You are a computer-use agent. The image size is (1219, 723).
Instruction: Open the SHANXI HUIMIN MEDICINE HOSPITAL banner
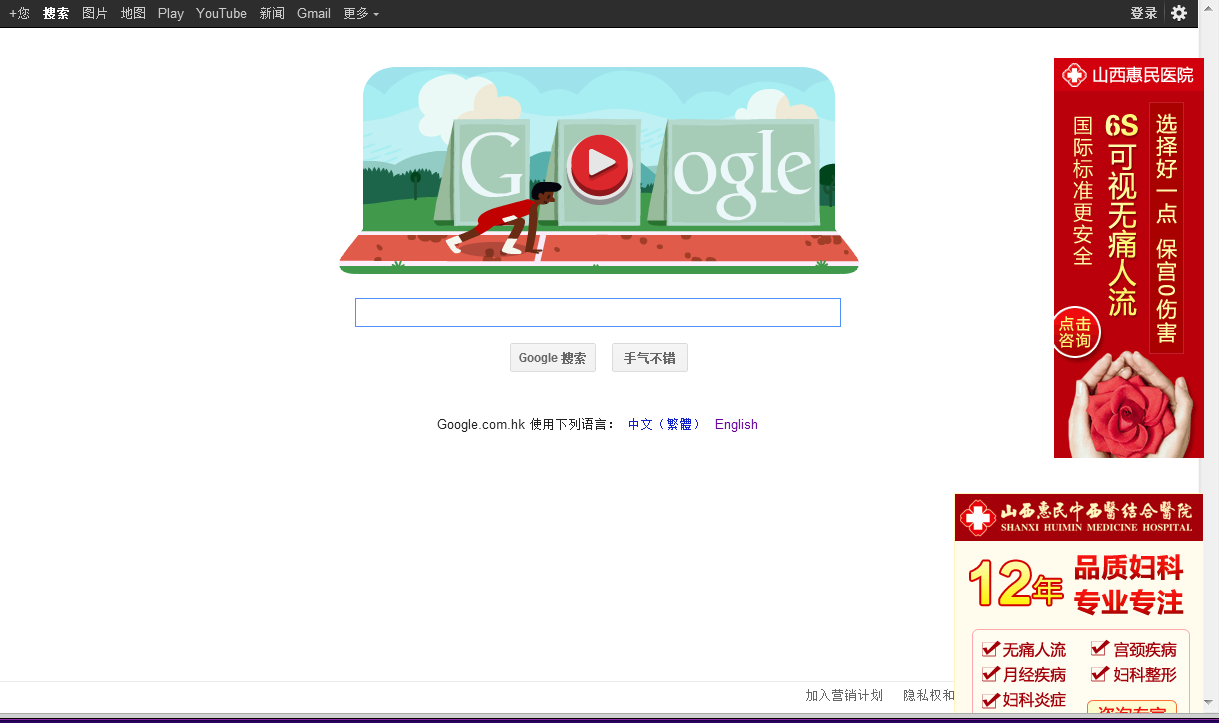point(1079,517)
